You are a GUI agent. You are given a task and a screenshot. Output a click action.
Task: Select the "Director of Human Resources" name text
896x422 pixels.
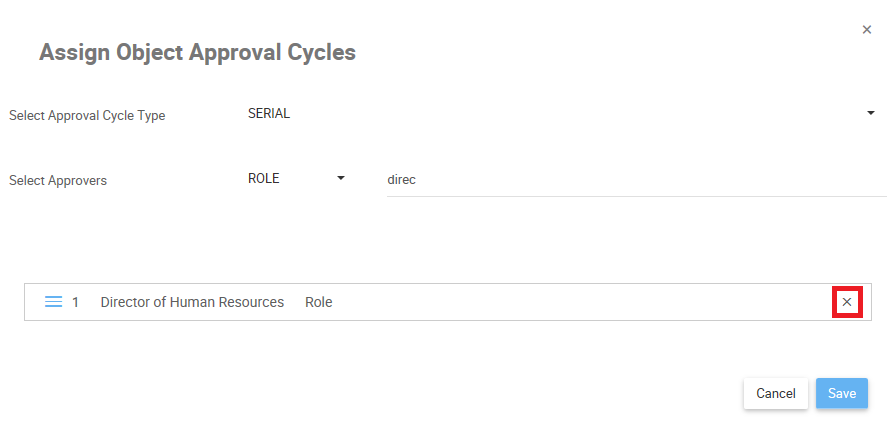coord(192,302)
